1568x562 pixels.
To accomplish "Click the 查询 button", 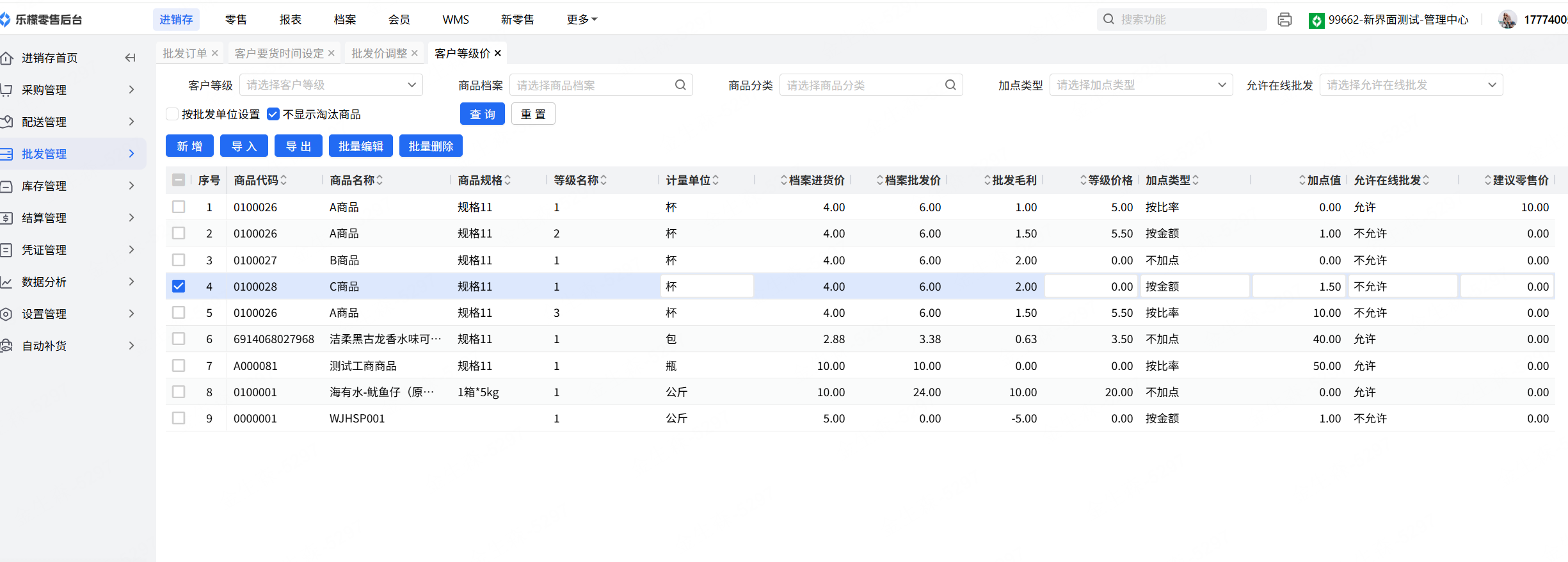I will point(482,115).
